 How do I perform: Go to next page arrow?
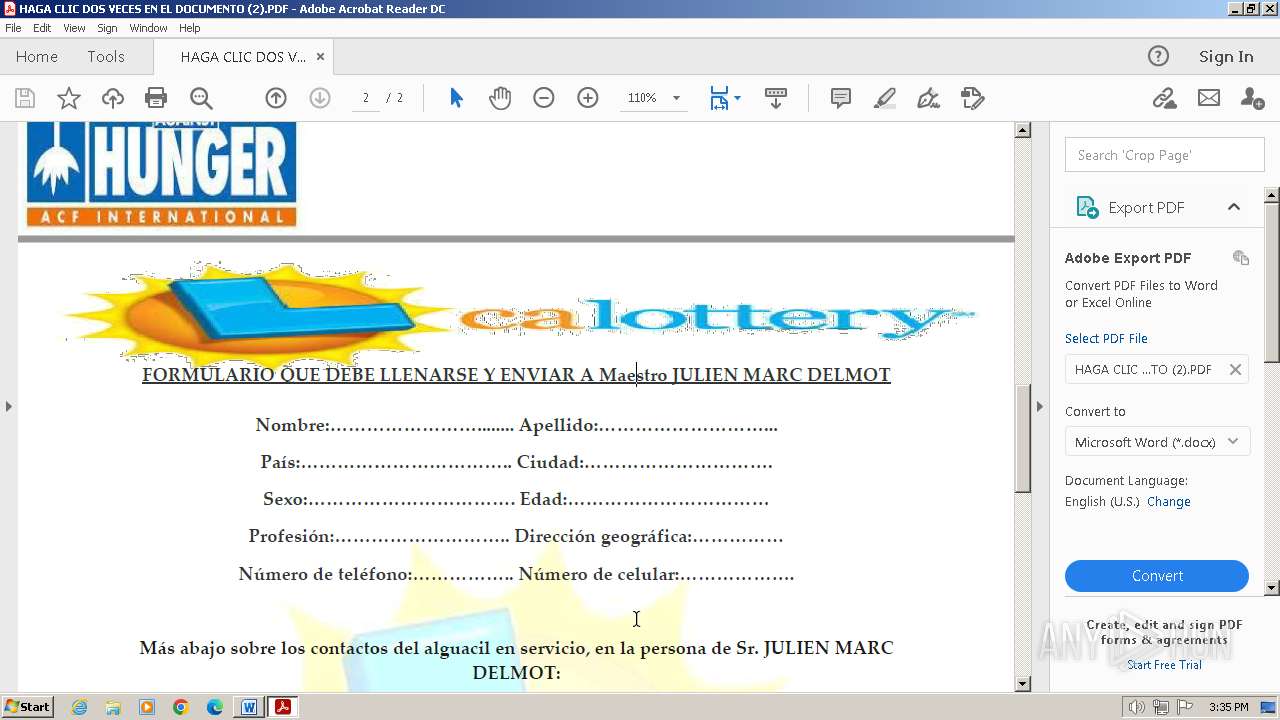pyautogui.click(x=320, y=98)
